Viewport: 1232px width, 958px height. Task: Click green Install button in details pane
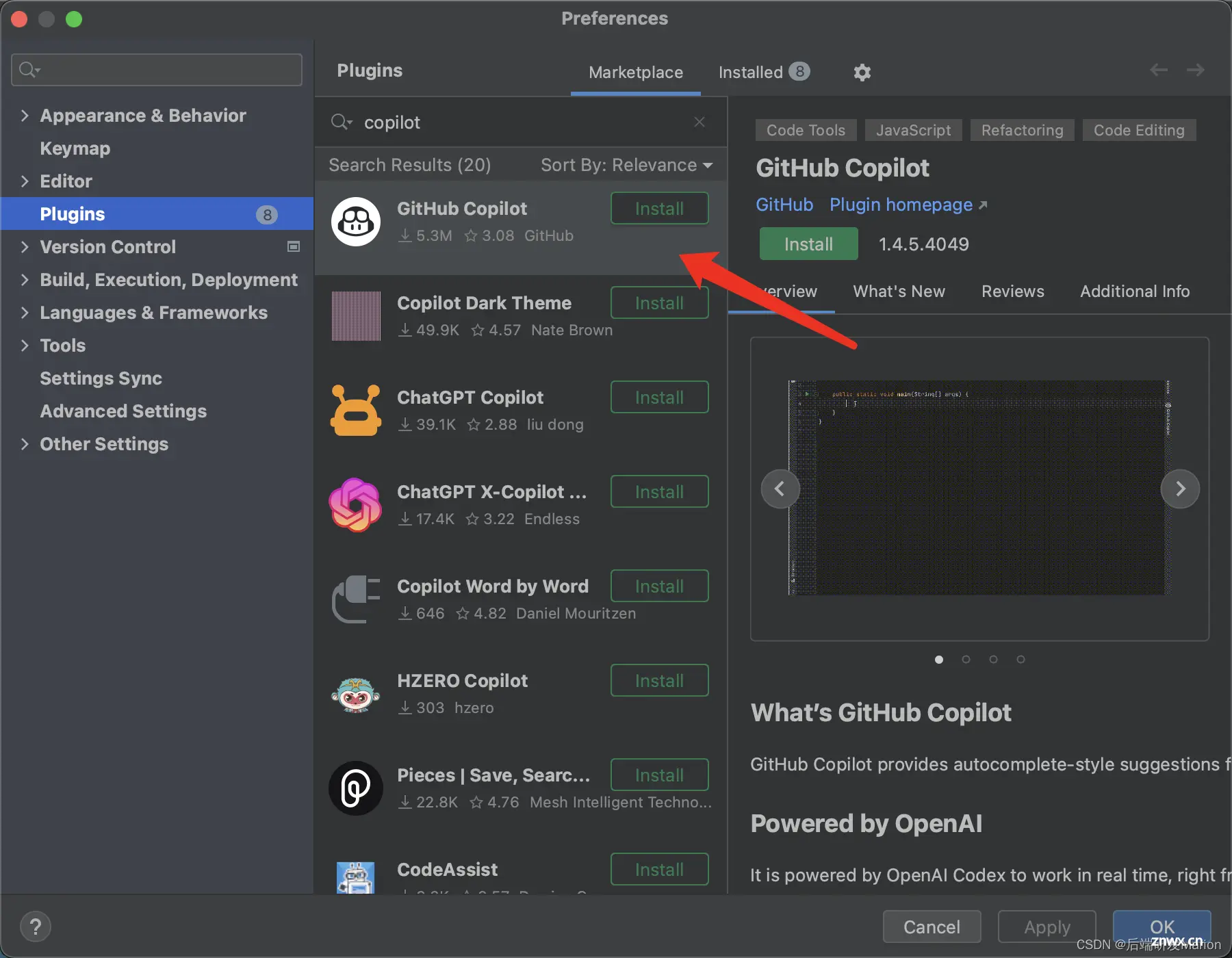tap(808, 244)
